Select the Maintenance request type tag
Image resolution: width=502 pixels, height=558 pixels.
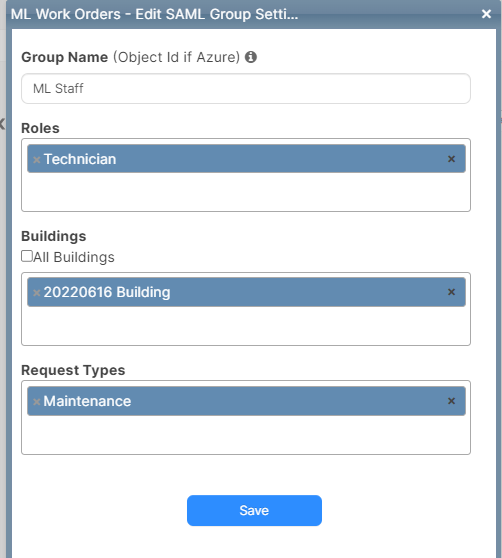246,401
